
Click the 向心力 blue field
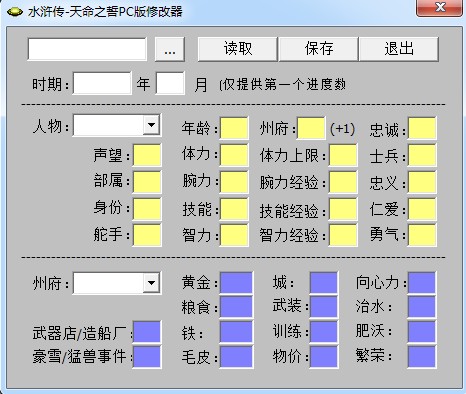[x=422, y=283]
